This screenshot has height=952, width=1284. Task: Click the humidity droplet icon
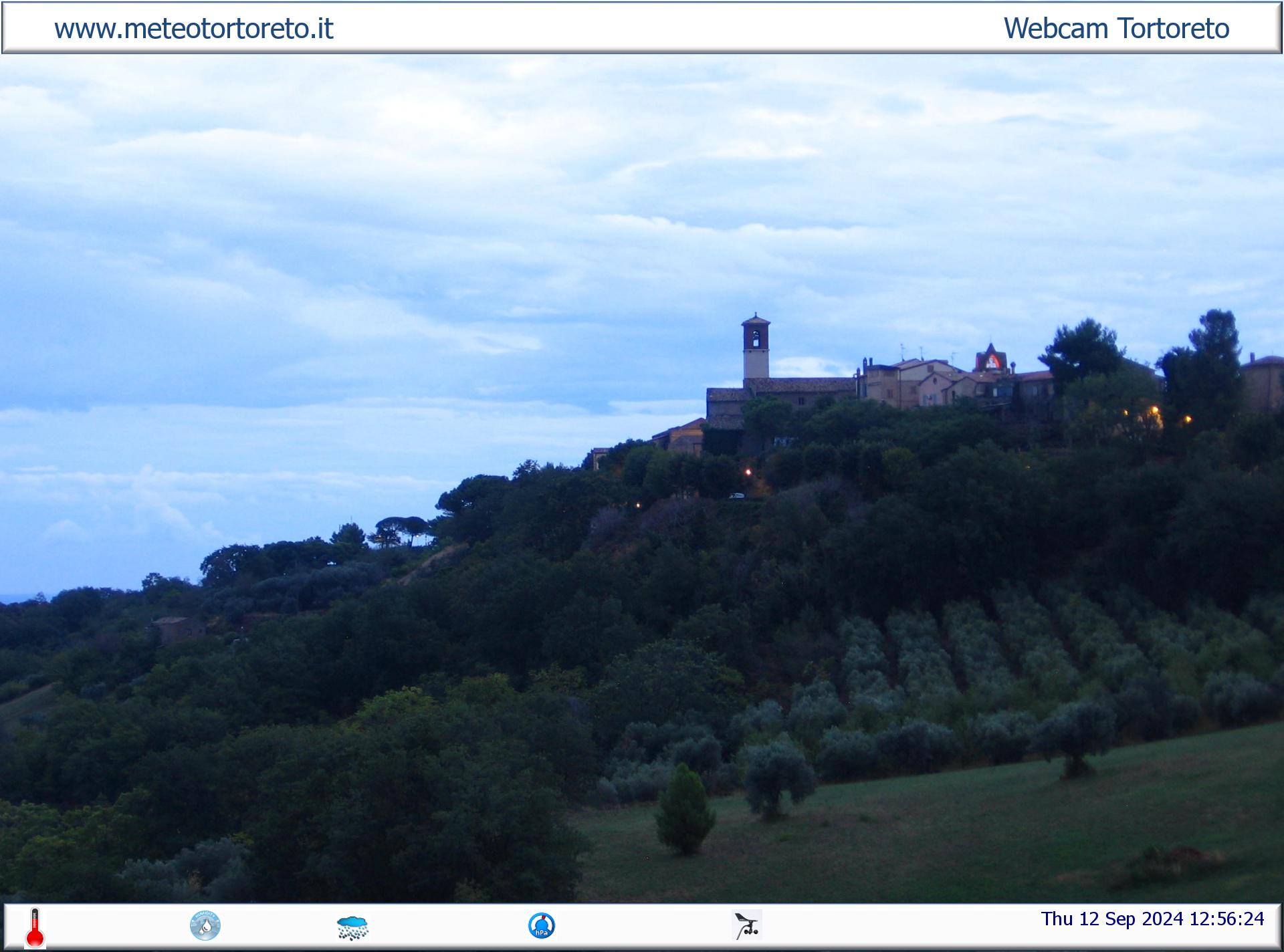[205, 926]
